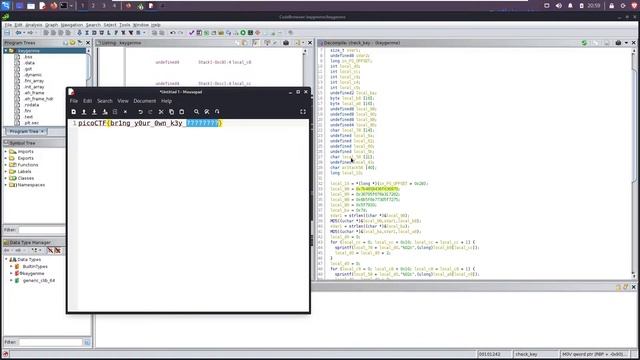Select .data section in Program Trees
Image resolution: width=640 pixels, height=360 pixels.
click(29, 63)
